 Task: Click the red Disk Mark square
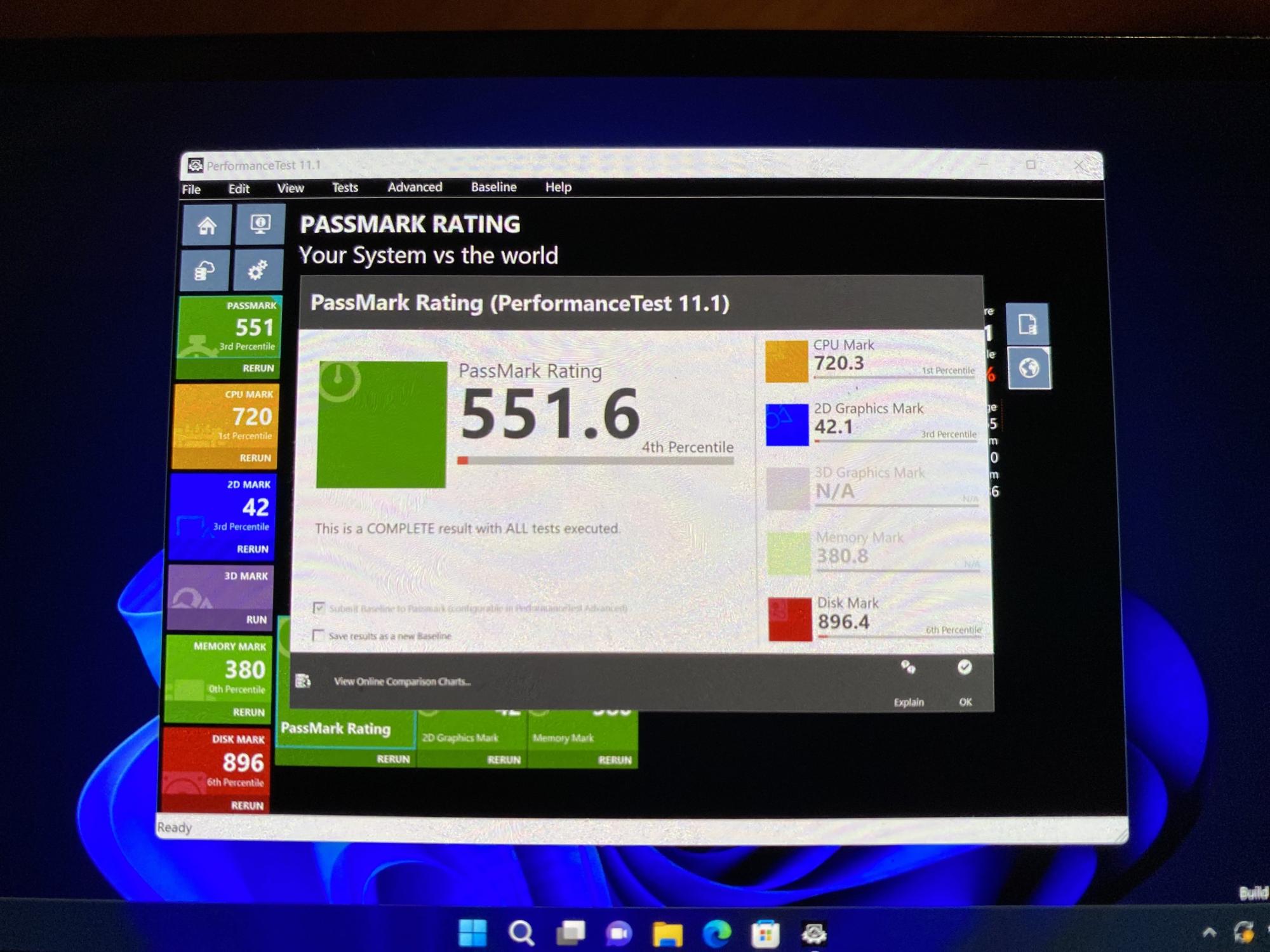(x=790, y=619)
